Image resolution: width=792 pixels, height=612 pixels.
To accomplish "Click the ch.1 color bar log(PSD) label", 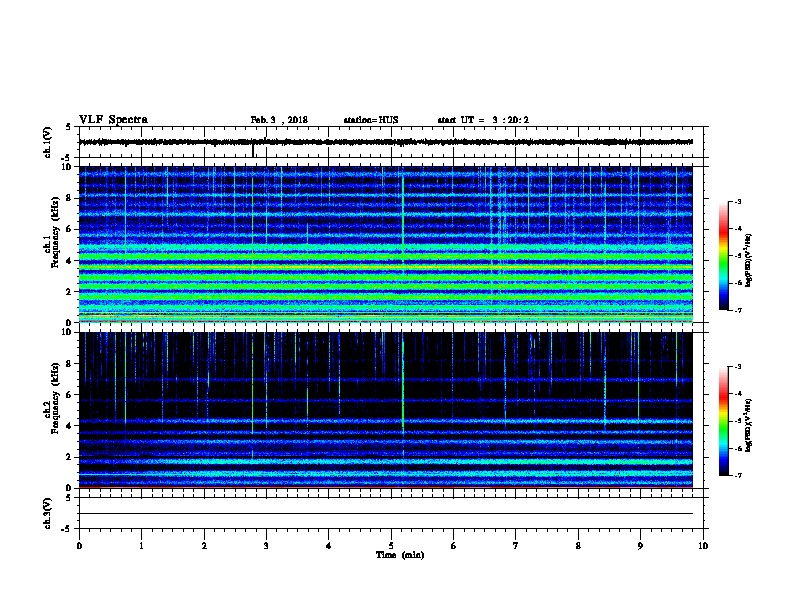I will click(749, 260).
